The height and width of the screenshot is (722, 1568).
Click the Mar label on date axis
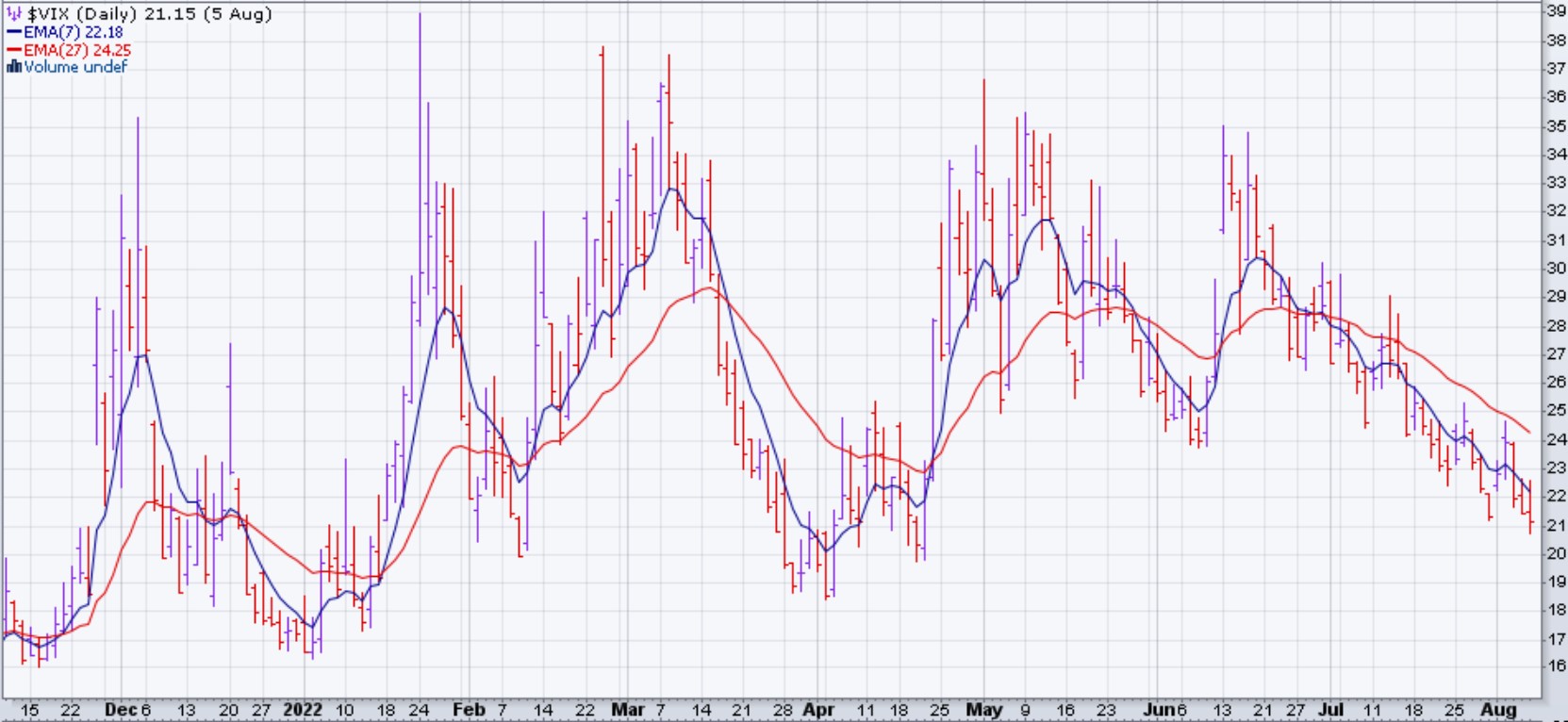click(x=628, y=710)
